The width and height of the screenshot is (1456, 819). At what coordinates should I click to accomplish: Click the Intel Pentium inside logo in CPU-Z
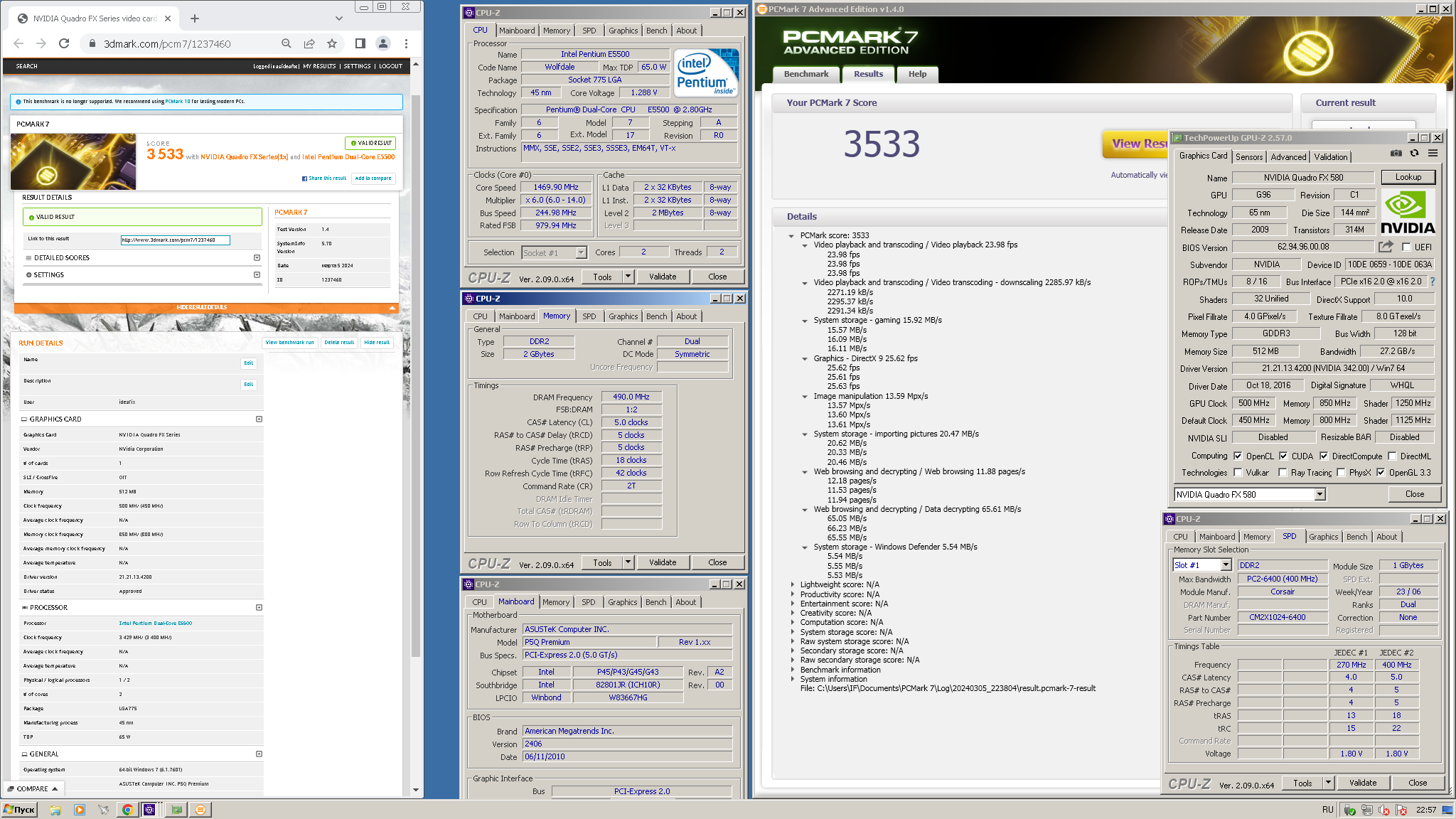point(705,73)
